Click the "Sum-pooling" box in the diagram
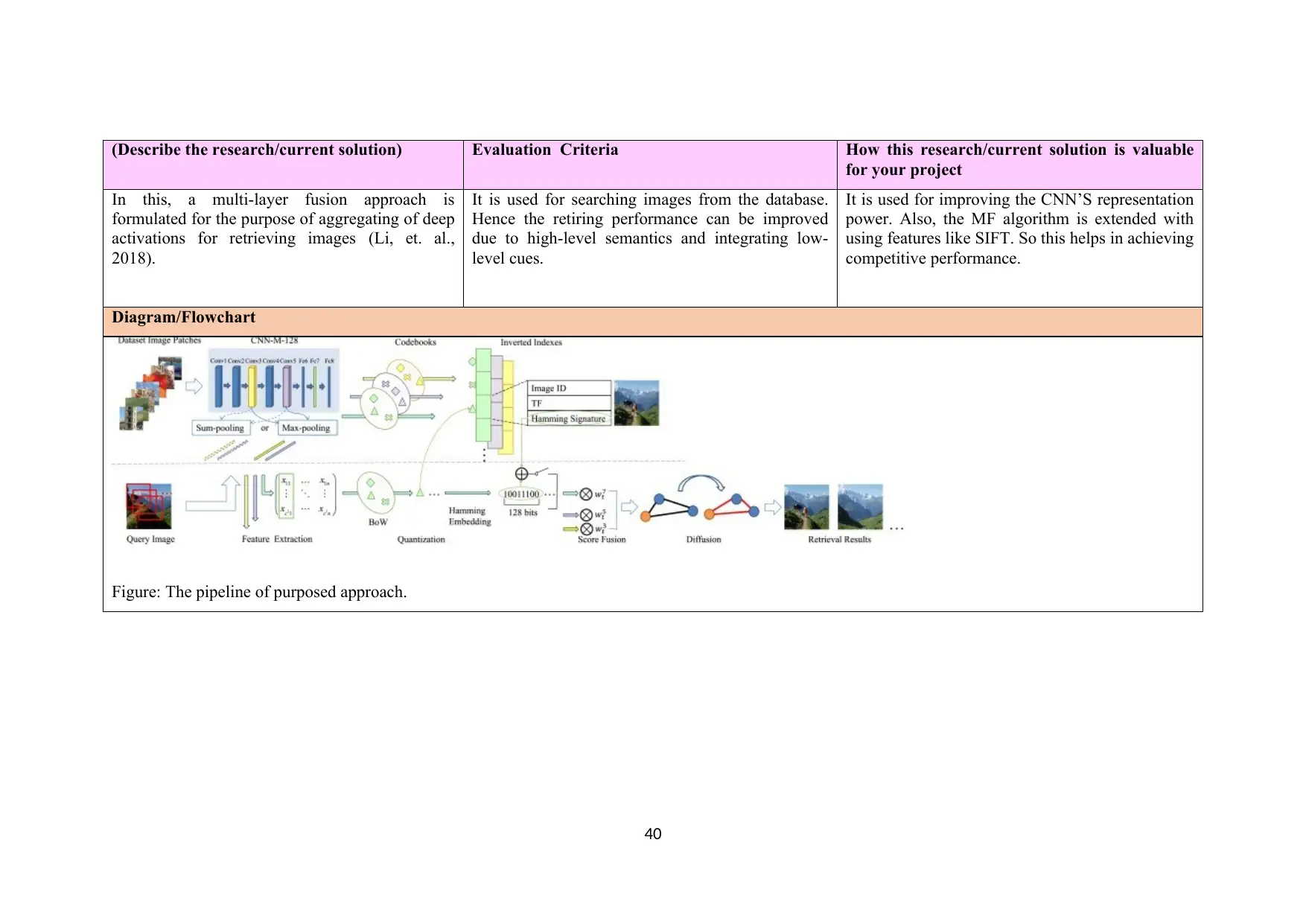Viewport: 1306px width, 924px height. coord(220,428)
